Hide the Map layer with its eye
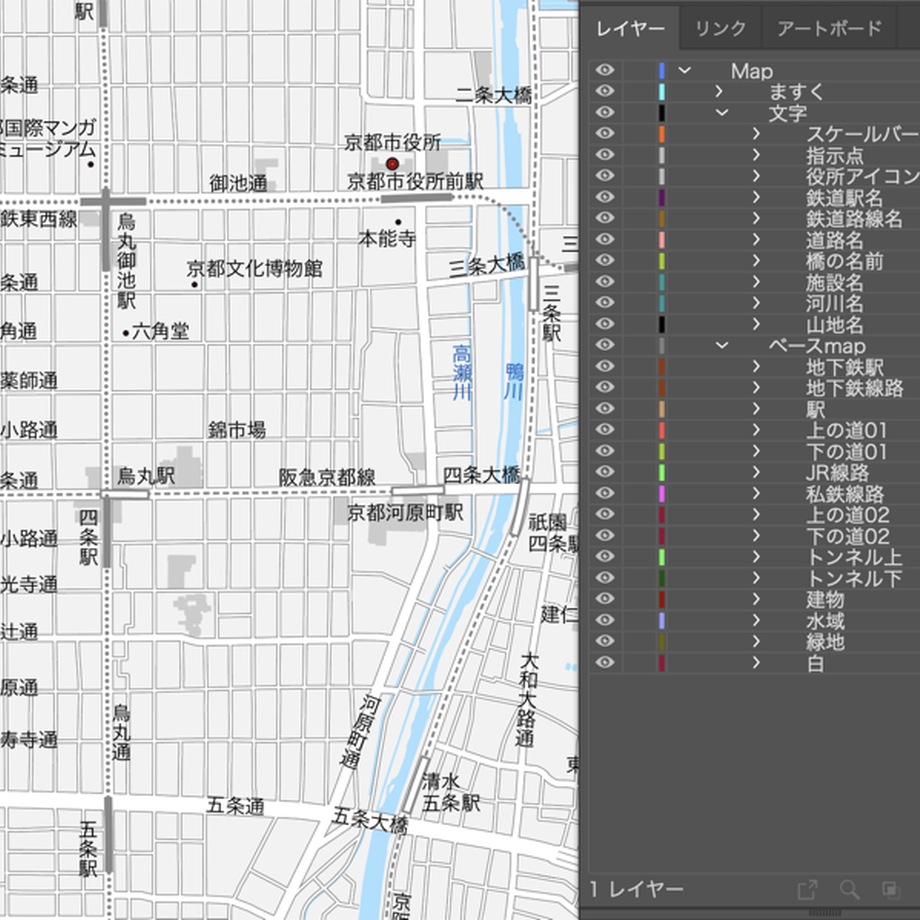 (x=605, y=70)
